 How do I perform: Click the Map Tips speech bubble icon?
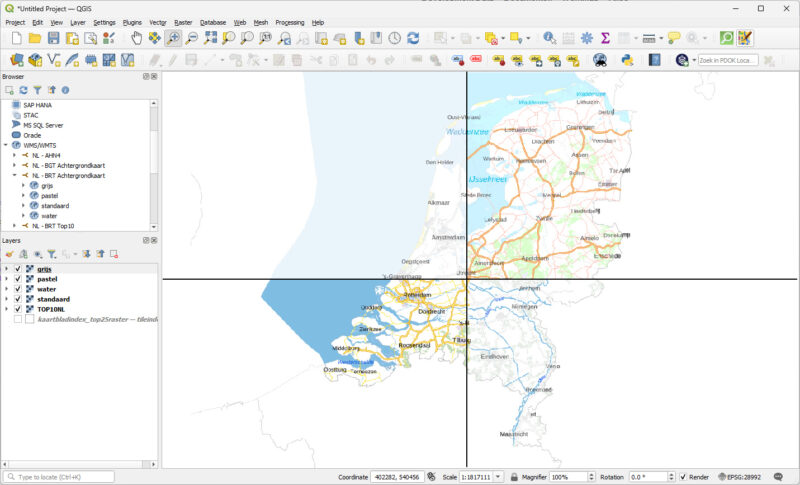click(x=674, y=38)
